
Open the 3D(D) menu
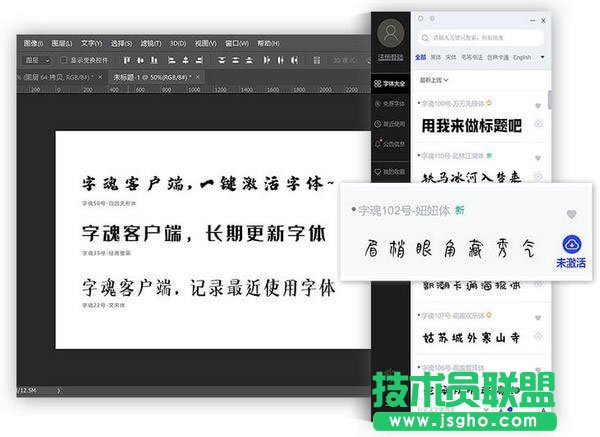(x=178, y=43)
